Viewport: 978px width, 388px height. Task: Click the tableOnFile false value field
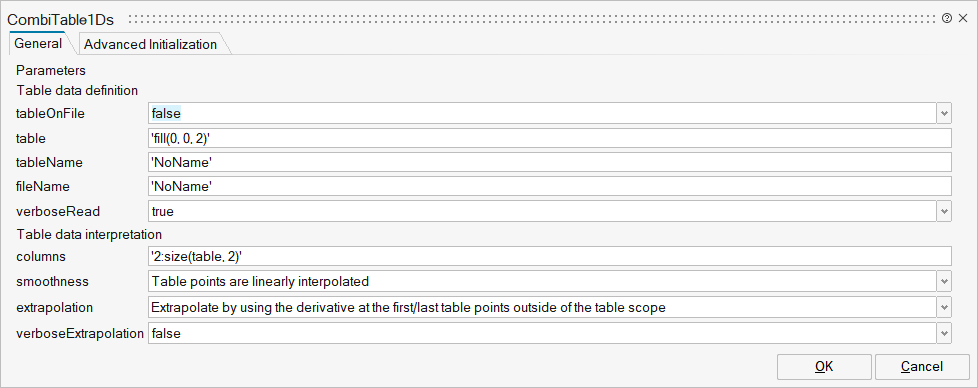coord(542,114)
